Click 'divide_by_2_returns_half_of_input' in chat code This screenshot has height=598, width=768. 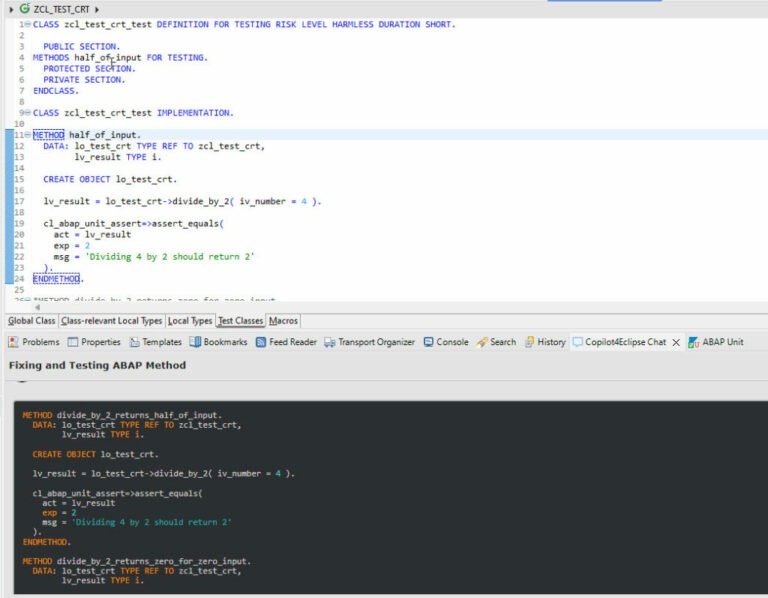[139, 415]
